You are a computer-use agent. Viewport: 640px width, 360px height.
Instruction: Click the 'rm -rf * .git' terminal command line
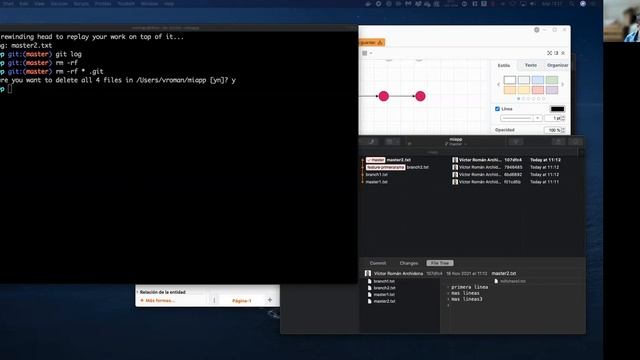79,71
